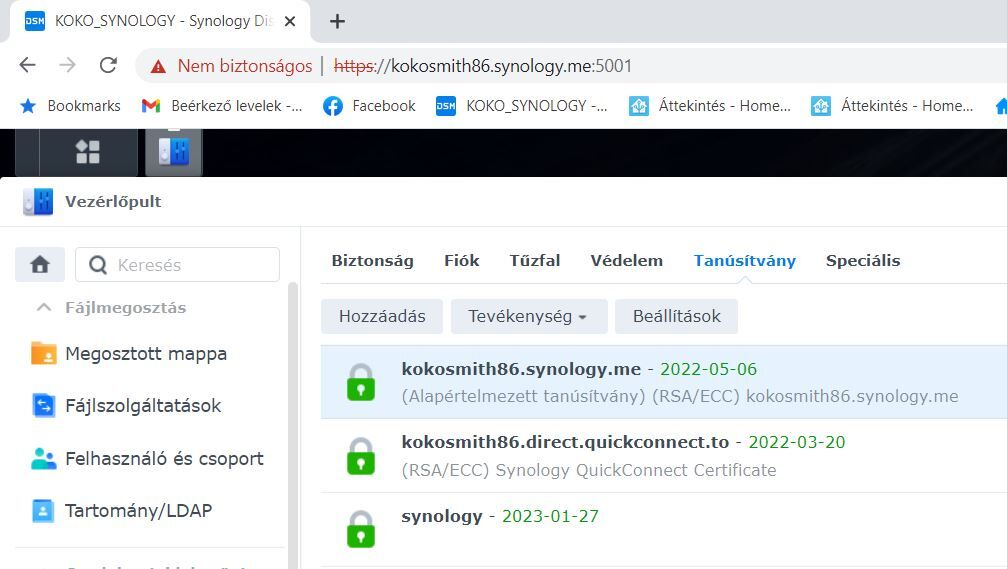Click the Felhasználó és csoport icon

pyautogui.click(x=44, y=459)
